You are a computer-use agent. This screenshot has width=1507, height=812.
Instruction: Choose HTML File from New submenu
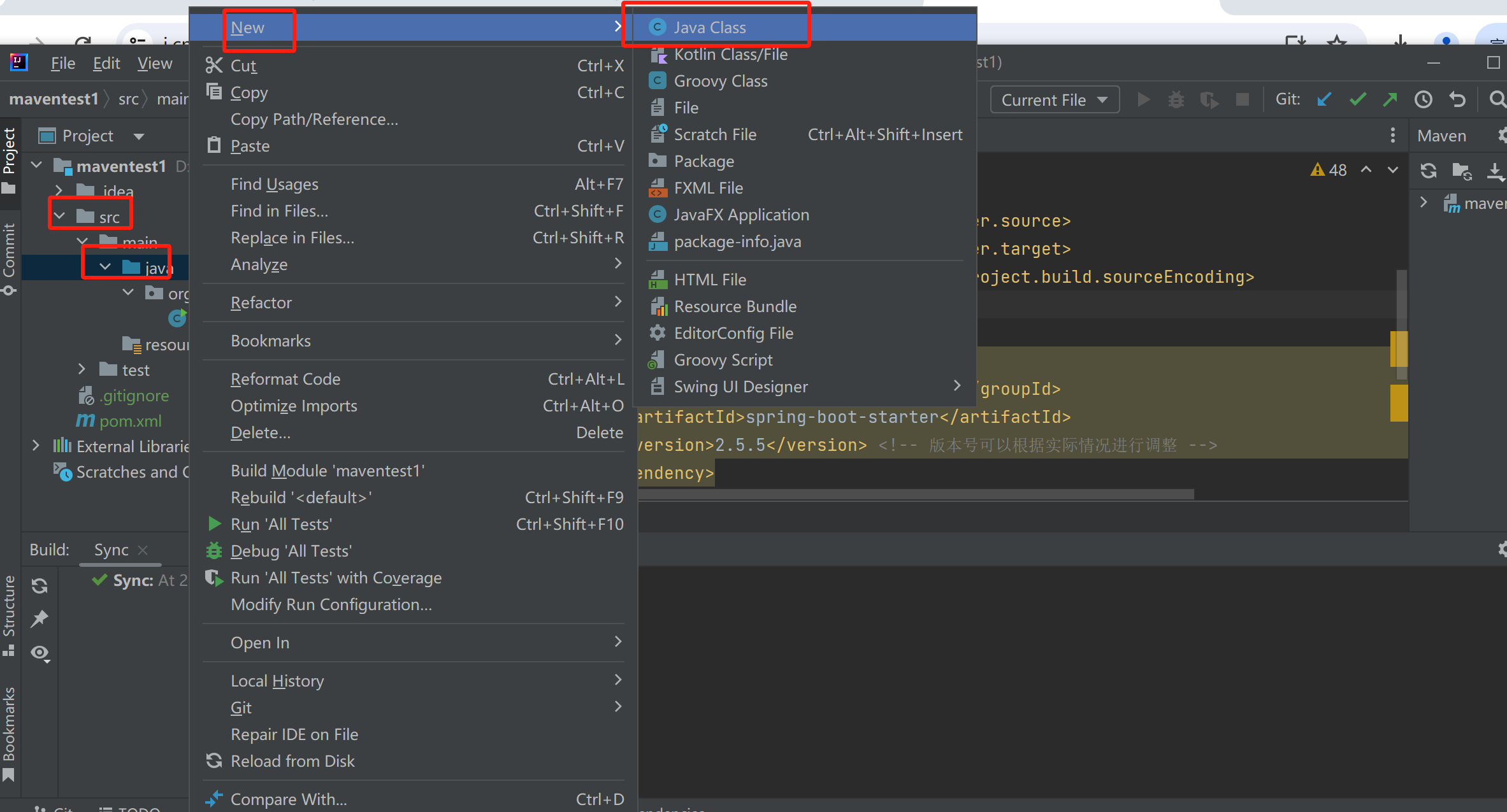[x=805, y=280]
